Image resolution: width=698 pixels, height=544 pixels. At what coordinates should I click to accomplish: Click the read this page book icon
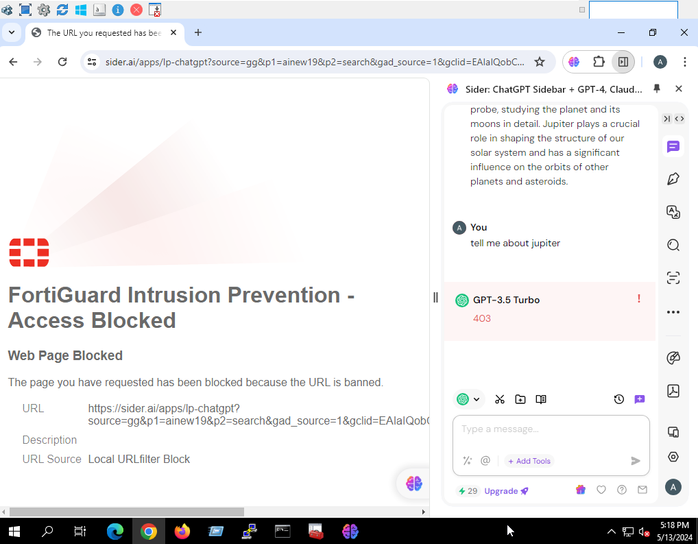(541, 399)
